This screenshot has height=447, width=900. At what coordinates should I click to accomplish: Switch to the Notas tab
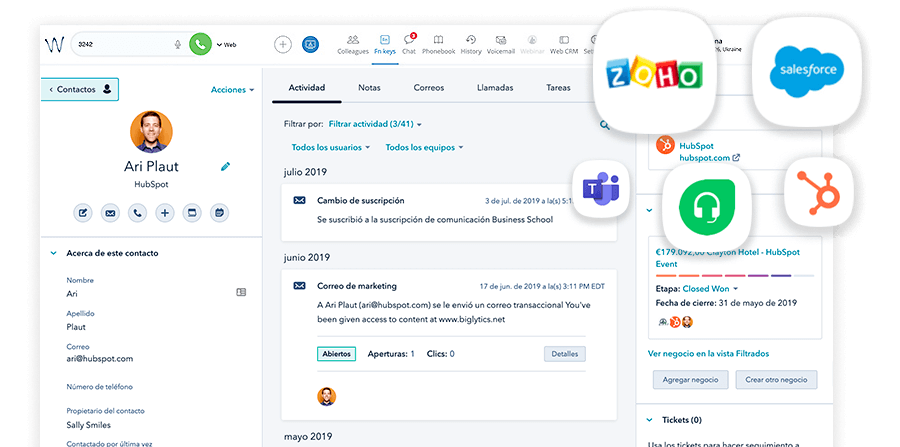369,88
